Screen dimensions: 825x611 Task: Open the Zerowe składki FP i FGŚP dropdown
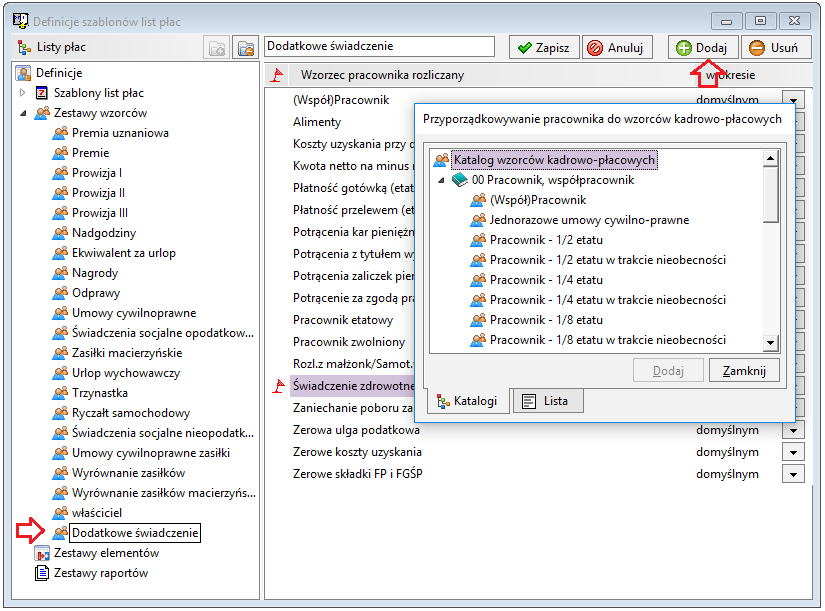coord(793,475)
